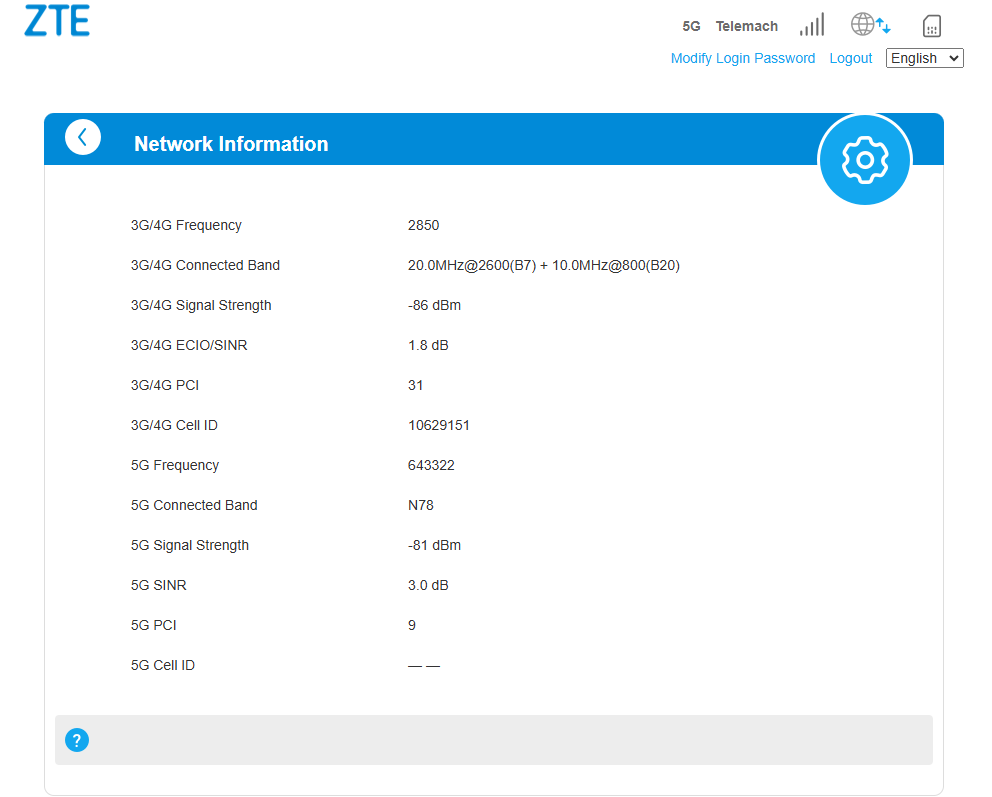
Task: Click the 5G Cell ID label
Action: (x=163, y=665)
